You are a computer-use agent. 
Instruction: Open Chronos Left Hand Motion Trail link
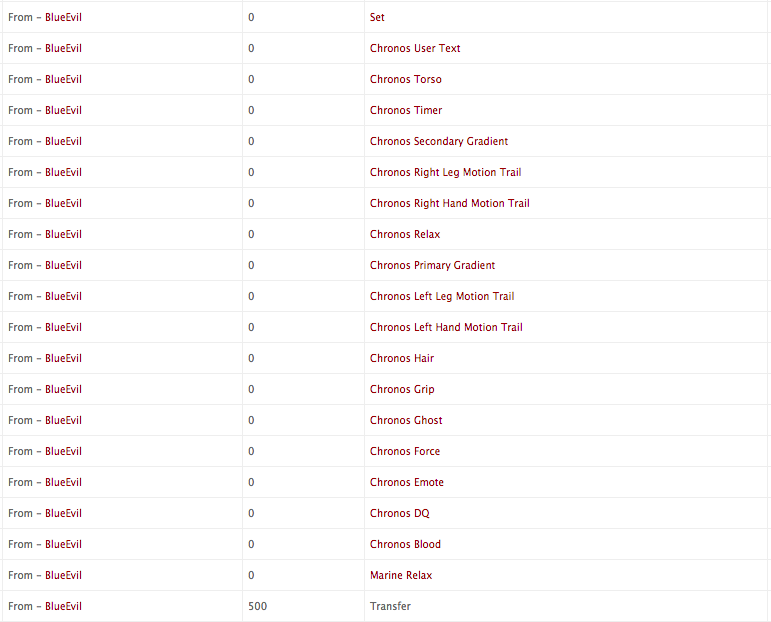446,327
